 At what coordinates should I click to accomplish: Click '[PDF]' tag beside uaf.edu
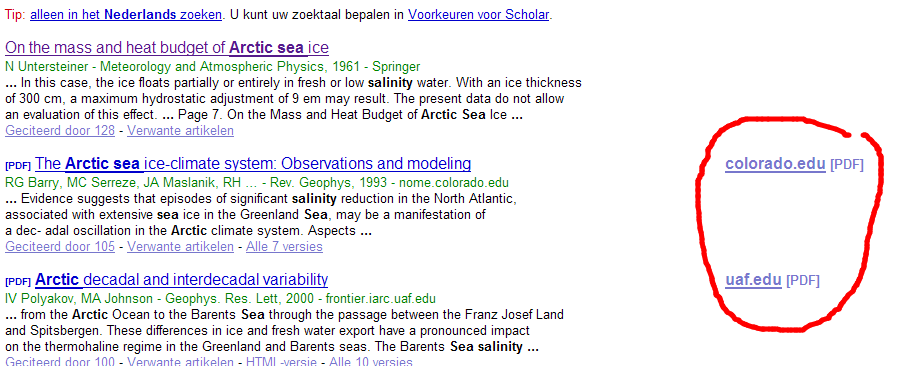pos(803,281)
